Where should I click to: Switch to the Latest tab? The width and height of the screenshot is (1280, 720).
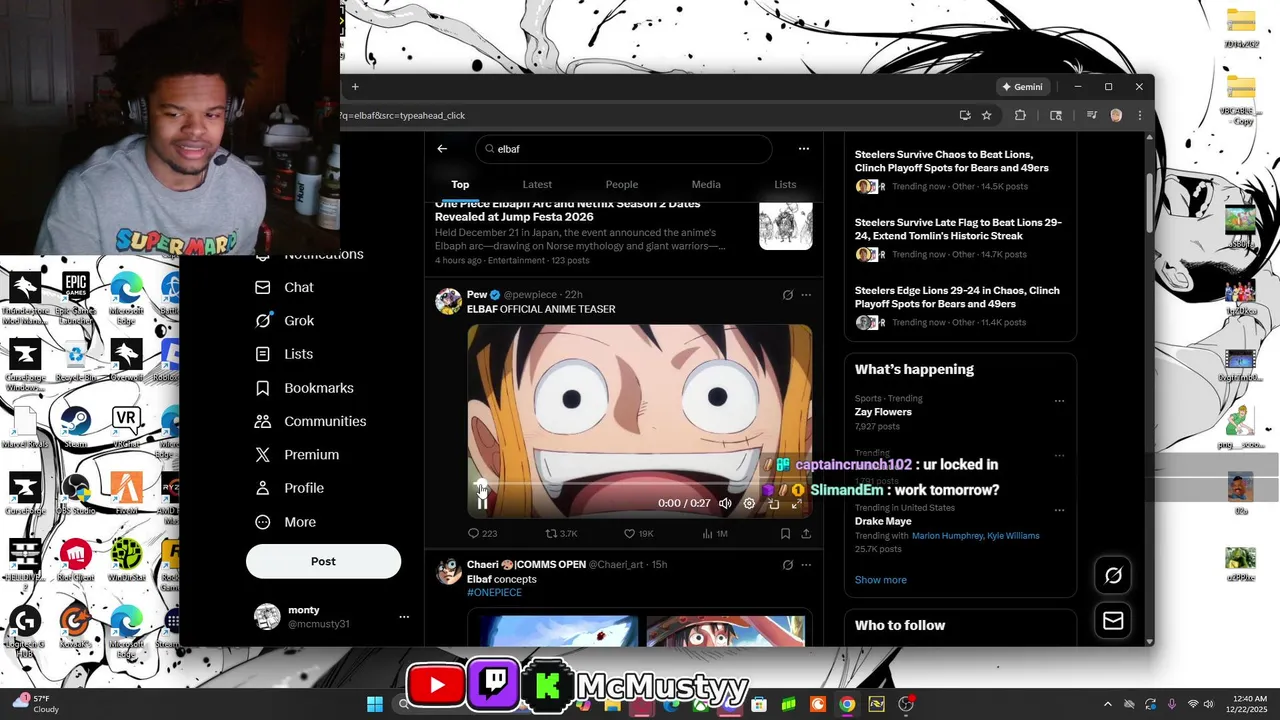(x=537, y=185)
